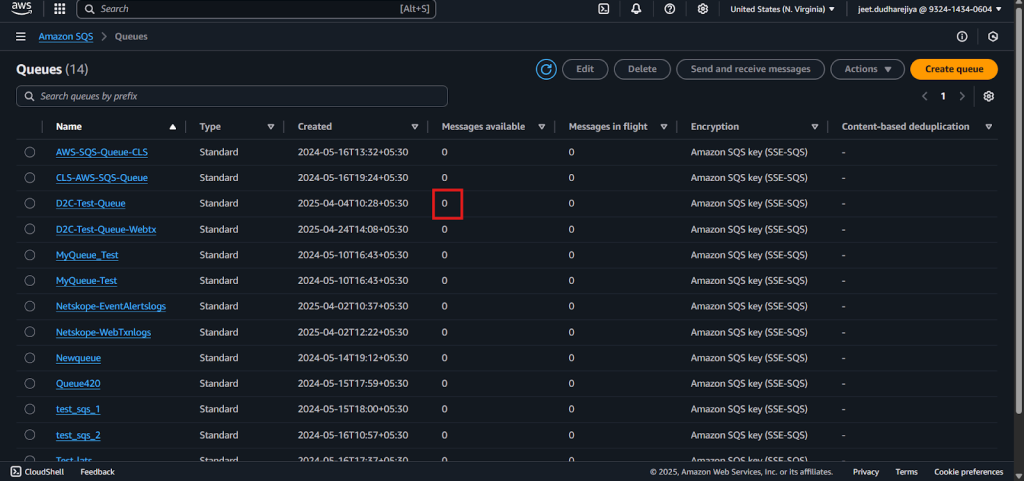Image resolution: width=1024 pixels, height=481 pixels.
Task: Select the MyQueue-Test radio button
Action: [30, 281]
